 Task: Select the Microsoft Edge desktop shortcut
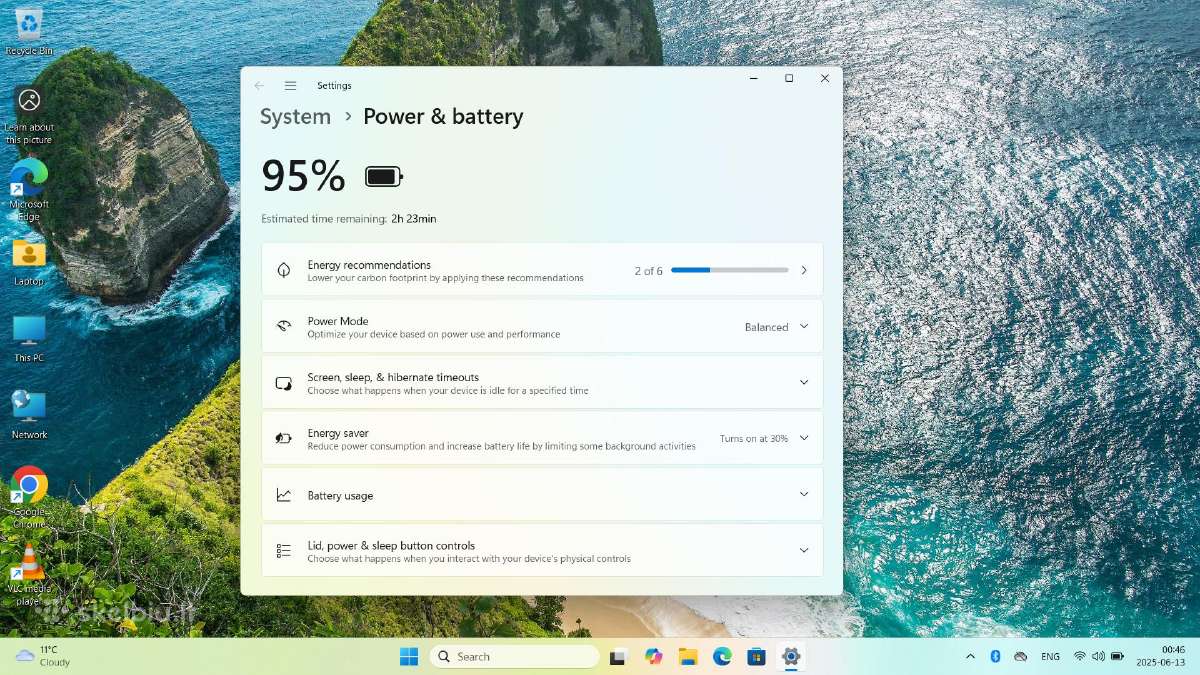pos(29,190)
